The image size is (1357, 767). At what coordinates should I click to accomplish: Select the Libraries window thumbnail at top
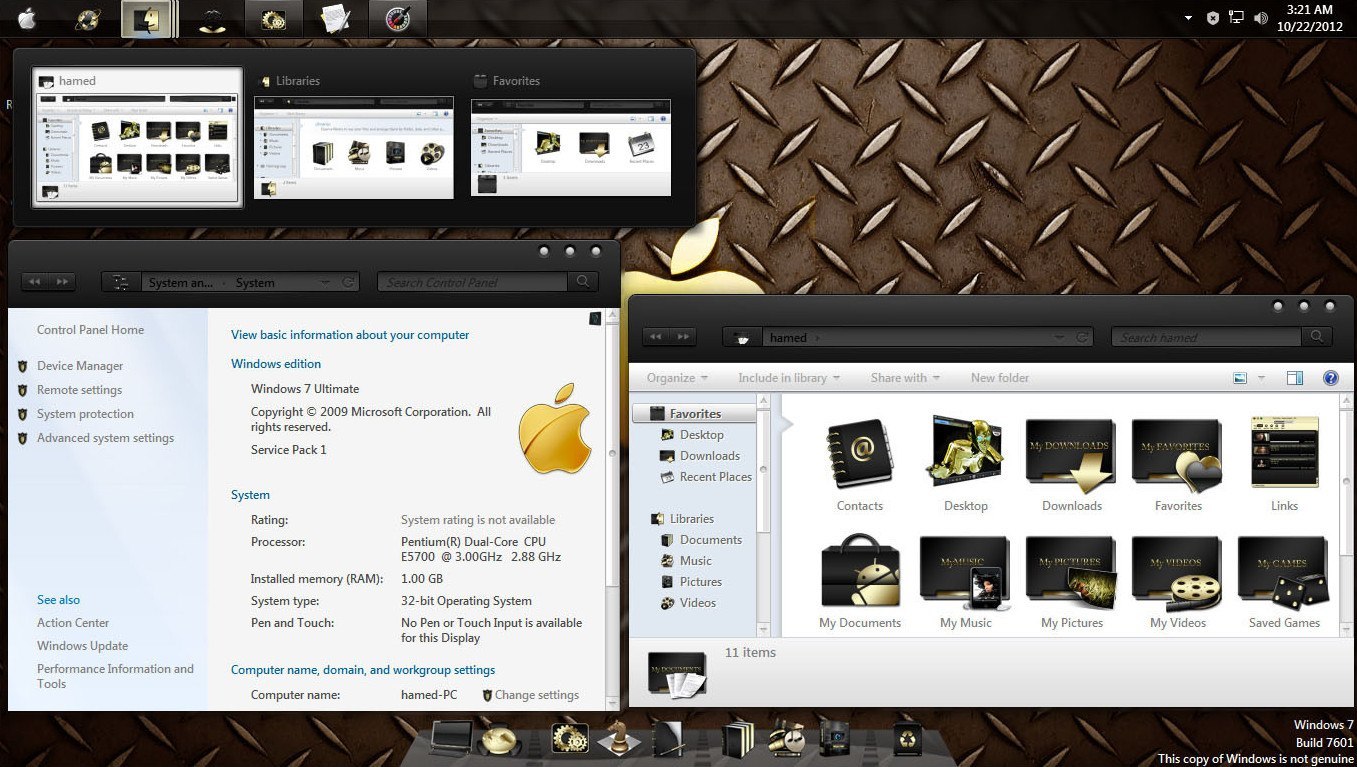353,146
